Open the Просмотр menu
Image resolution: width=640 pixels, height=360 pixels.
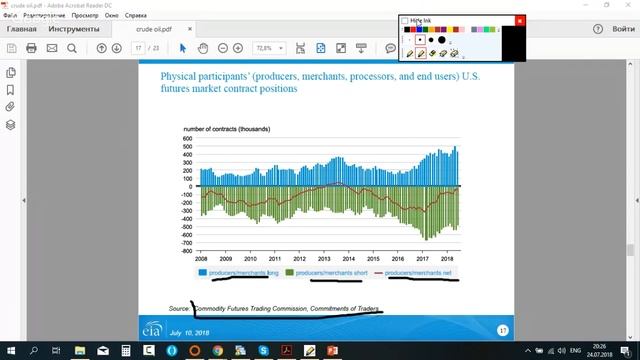pos(85,16)
